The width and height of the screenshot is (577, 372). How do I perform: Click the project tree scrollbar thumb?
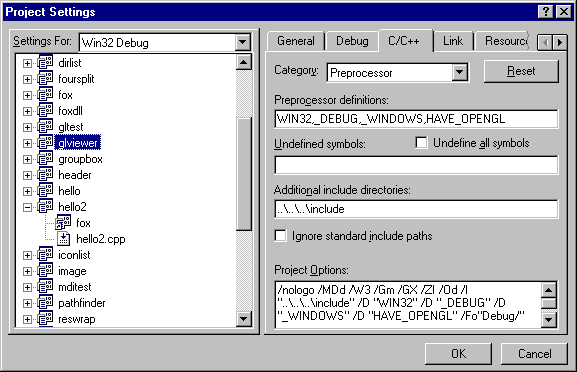[x=244, y=174]
